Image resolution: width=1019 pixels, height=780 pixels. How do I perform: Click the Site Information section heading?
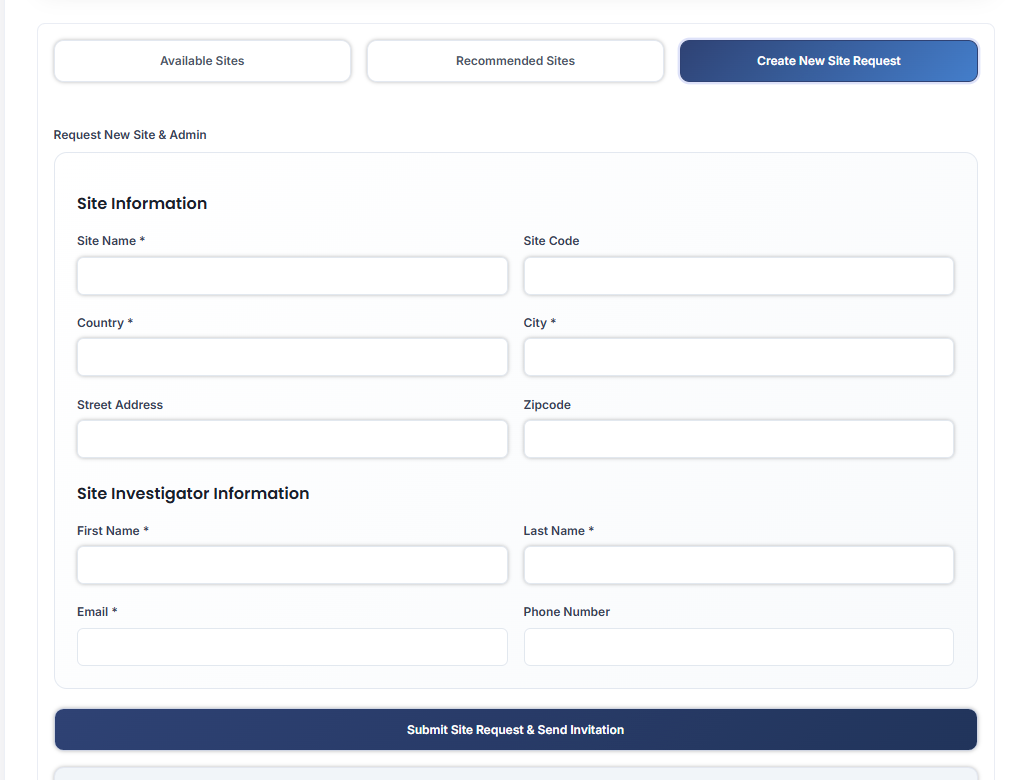coord(142,203)
